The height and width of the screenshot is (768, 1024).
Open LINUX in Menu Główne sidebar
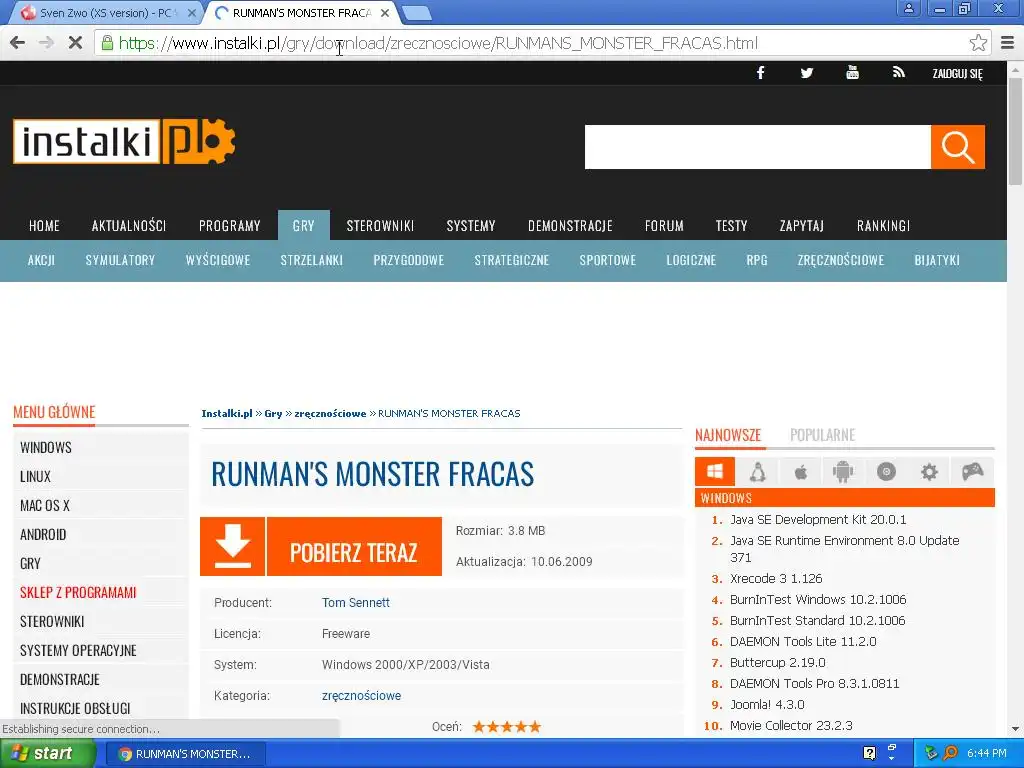tap(35, 476)
